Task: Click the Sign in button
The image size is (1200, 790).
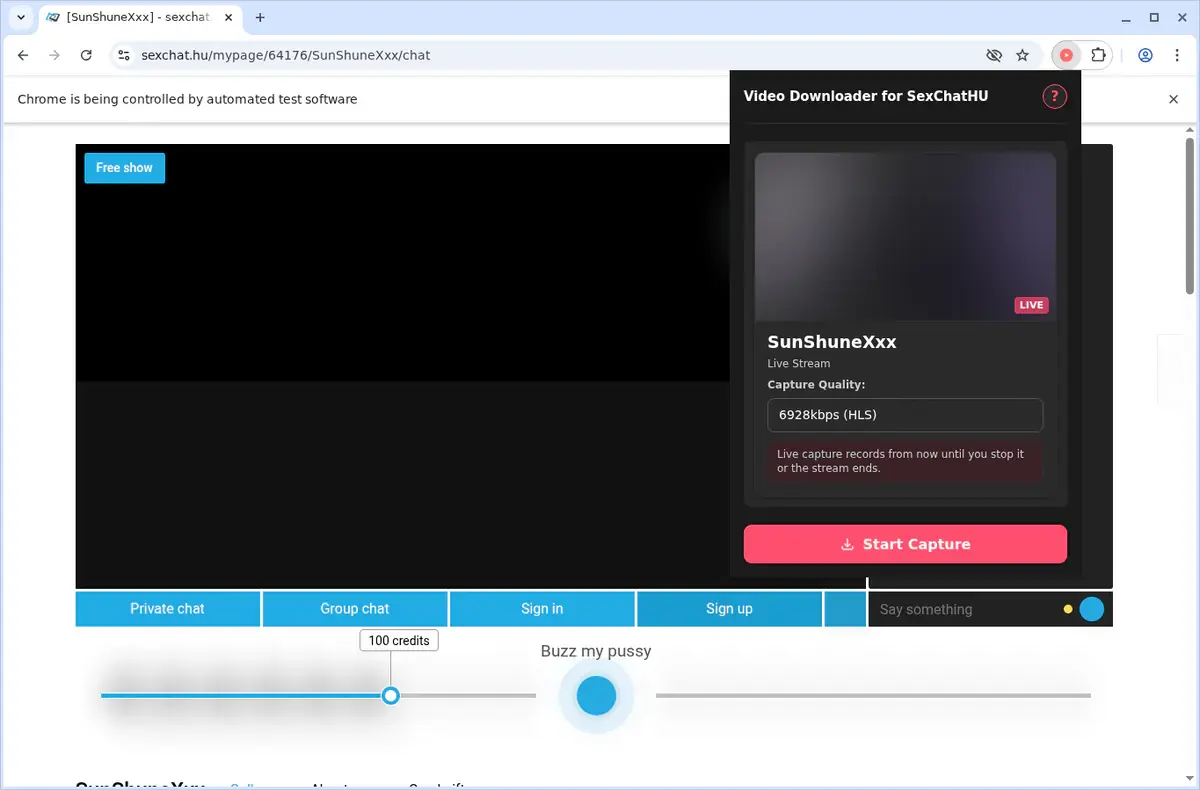Action: coord(542,609)
